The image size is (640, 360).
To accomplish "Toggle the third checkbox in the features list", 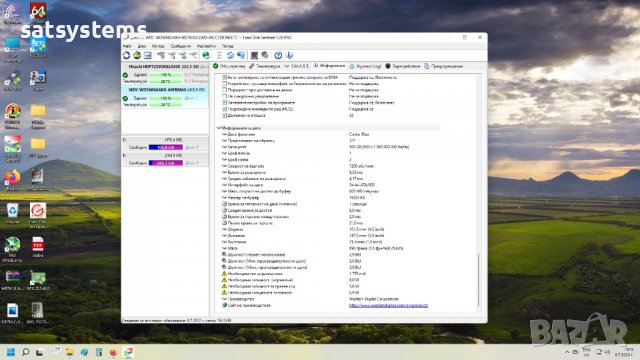I will point(224,90).
